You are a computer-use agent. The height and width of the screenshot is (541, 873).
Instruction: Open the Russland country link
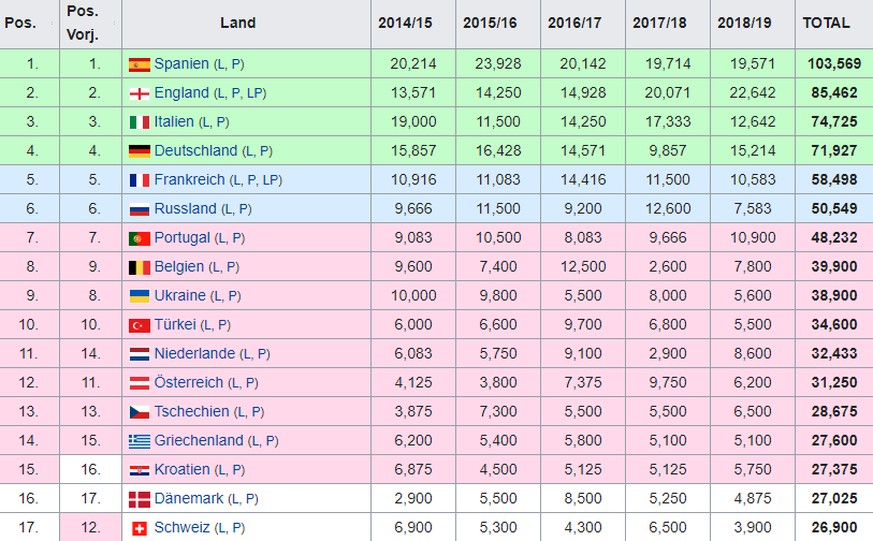tap(185, 209)
